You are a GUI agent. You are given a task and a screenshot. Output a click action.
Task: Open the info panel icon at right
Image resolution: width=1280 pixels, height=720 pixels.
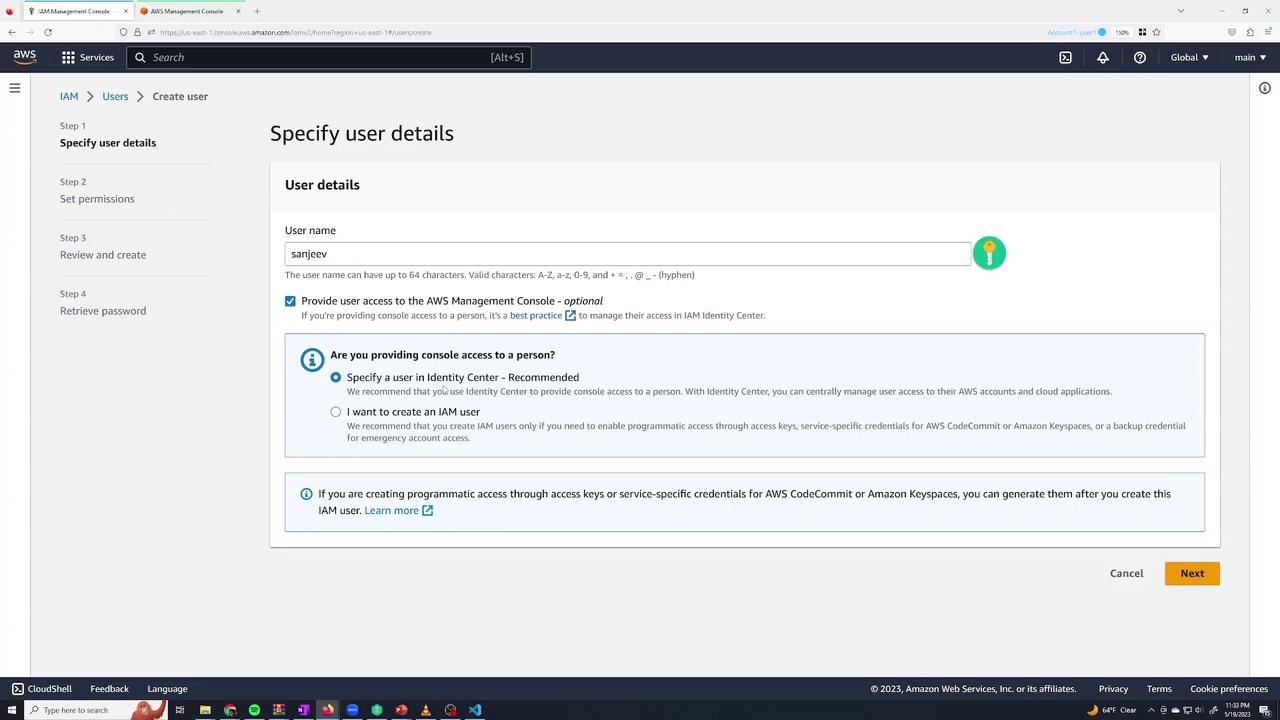(x=1265, y=89)
